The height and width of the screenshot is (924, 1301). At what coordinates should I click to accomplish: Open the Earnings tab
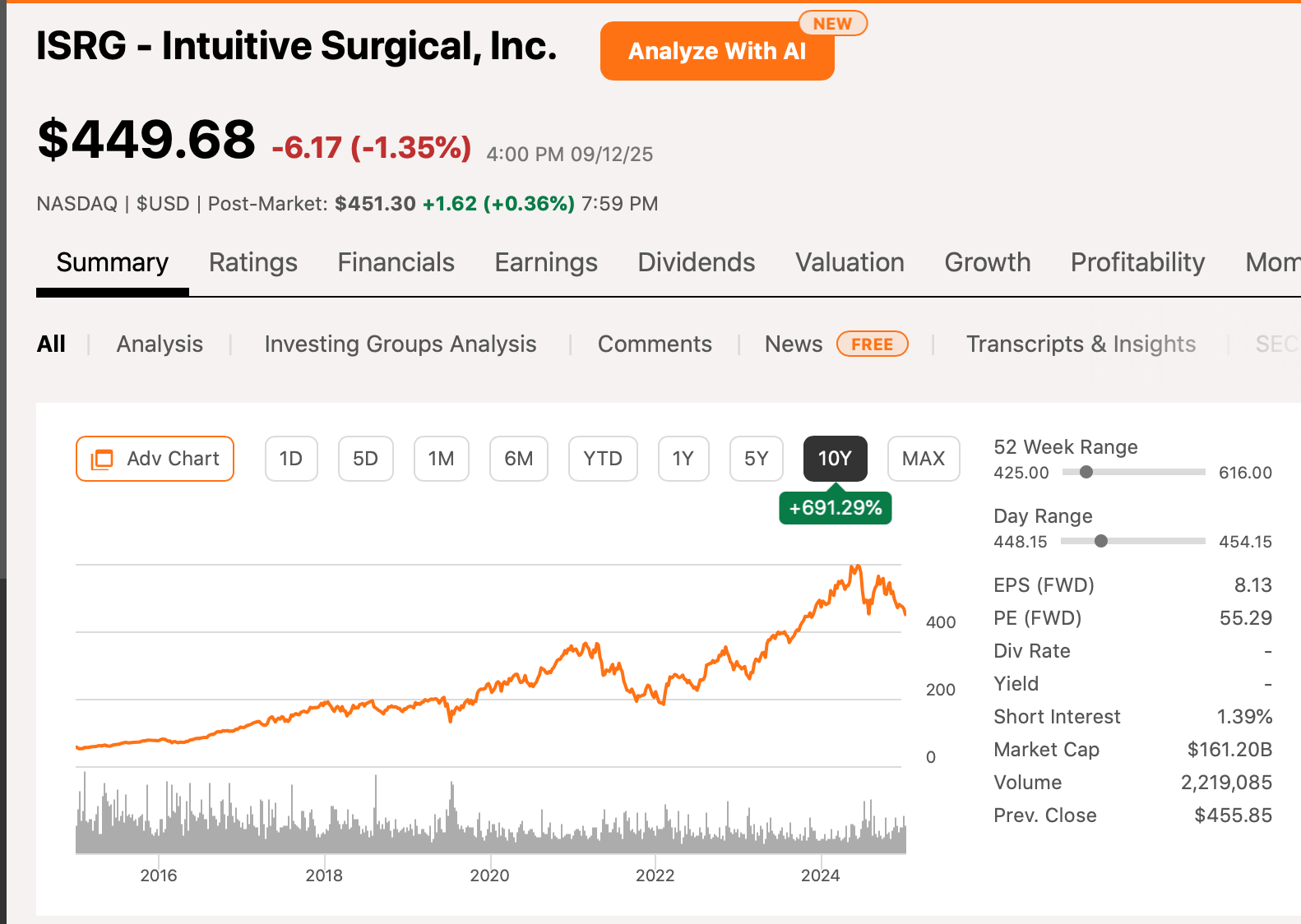tap(545, 262)
